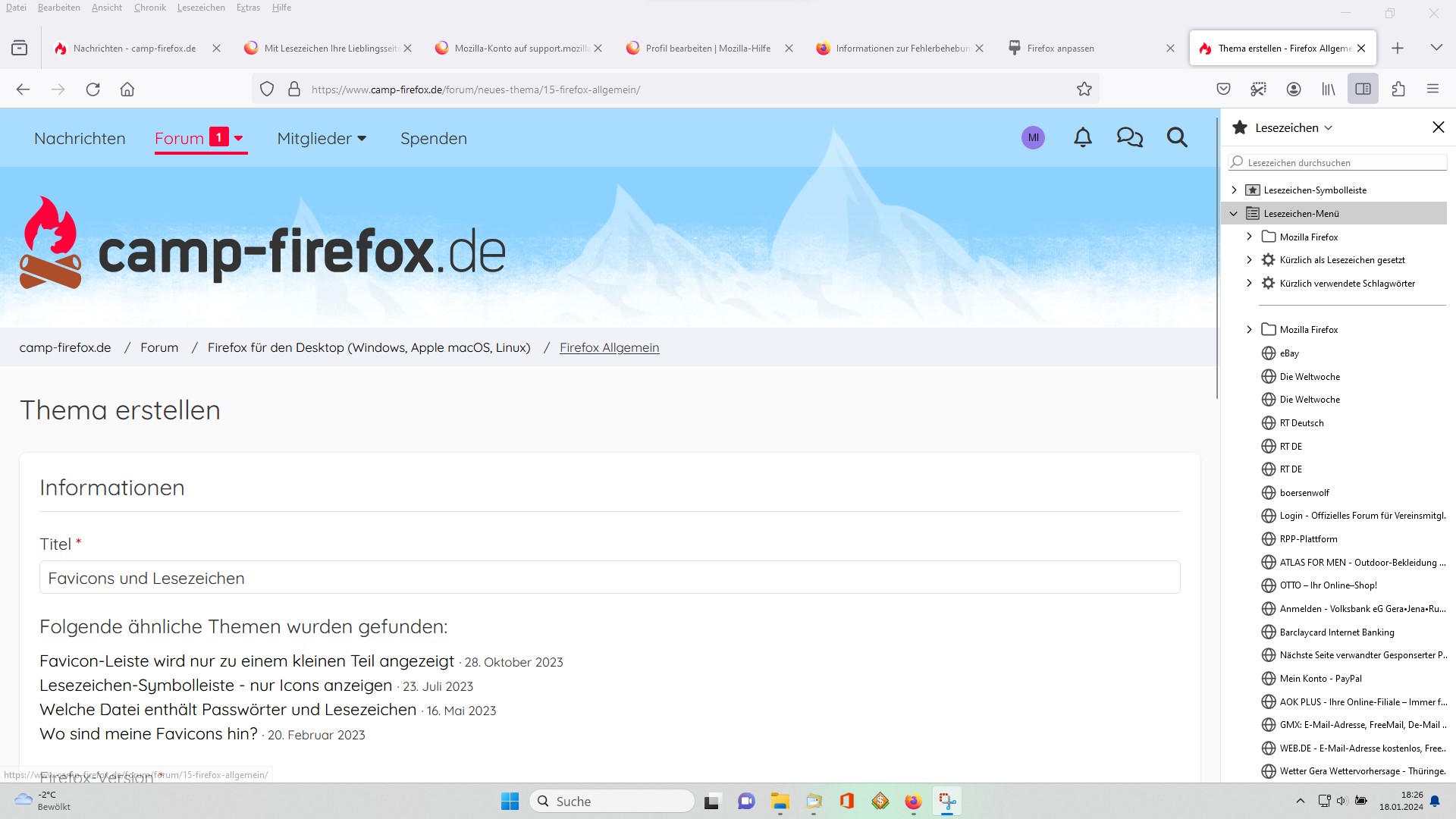Click the bookmark star in the address bar

click(1084, 89)
